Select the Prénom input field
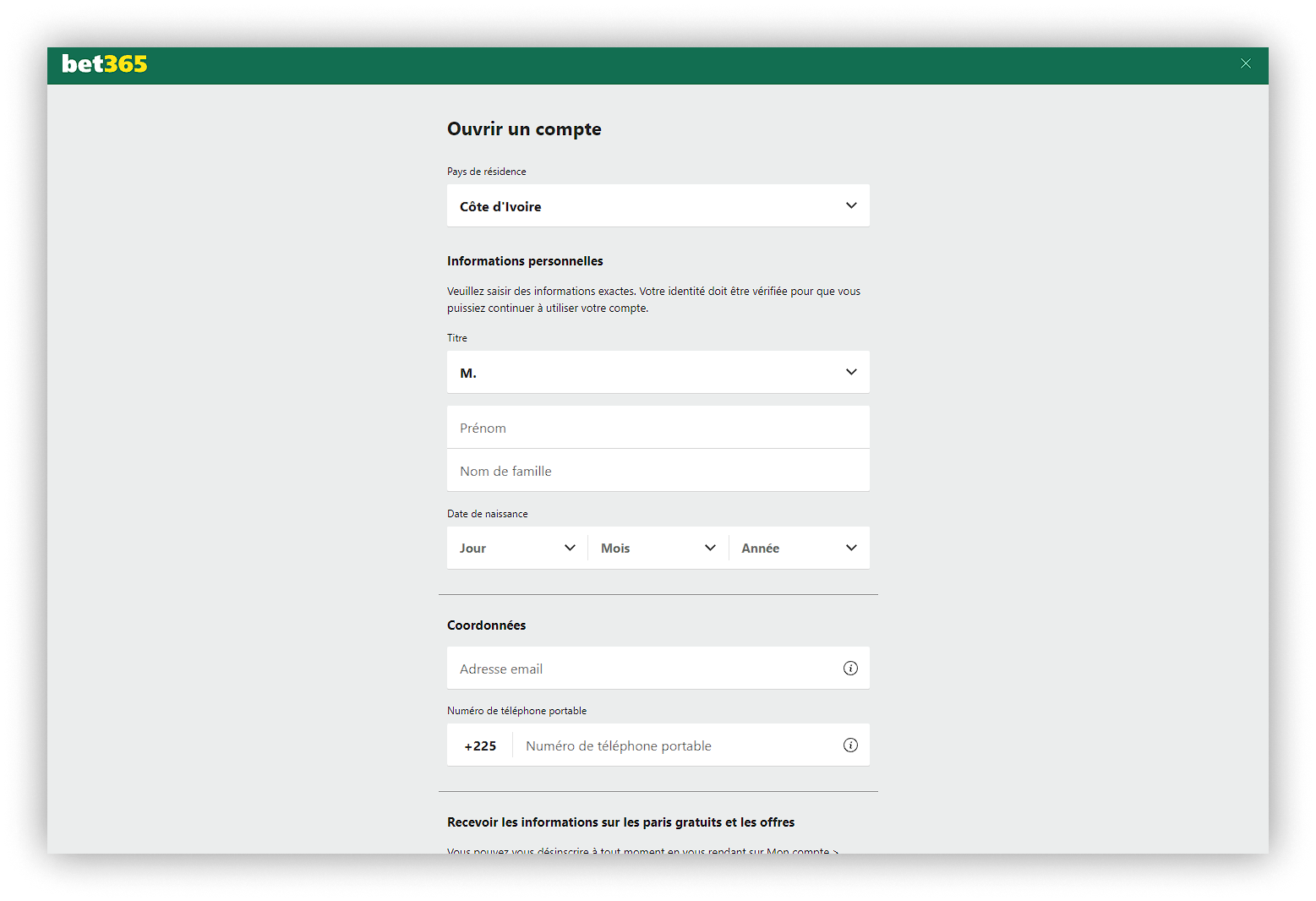Screen dimensions: 1316x901 (x=658, y=427)
